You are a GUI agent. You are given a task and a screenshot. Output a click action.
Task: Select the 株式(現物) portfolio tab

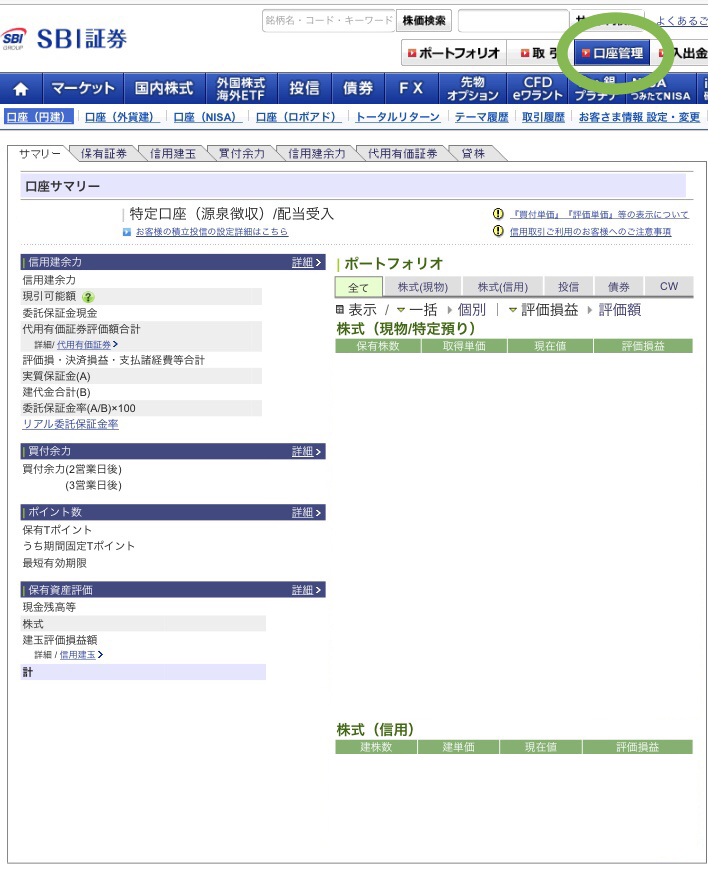pos(423,287)
